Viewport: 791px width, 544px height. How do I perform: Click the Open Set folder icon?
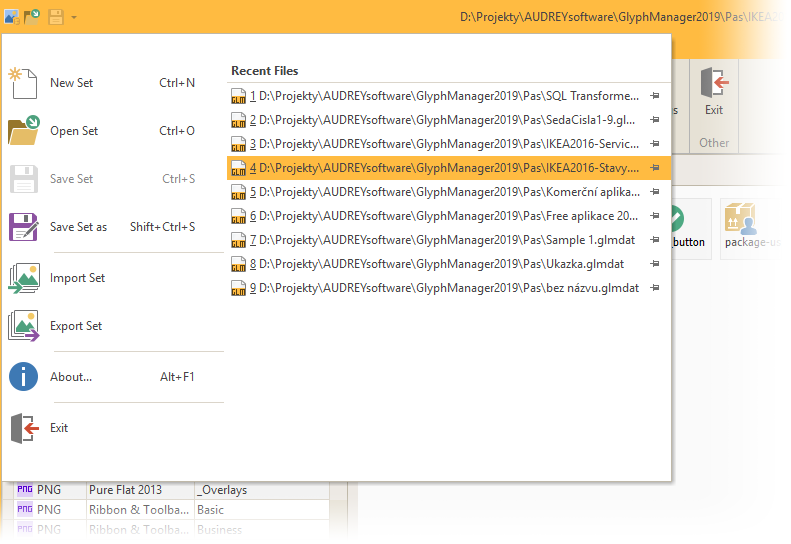click(22, 131)
